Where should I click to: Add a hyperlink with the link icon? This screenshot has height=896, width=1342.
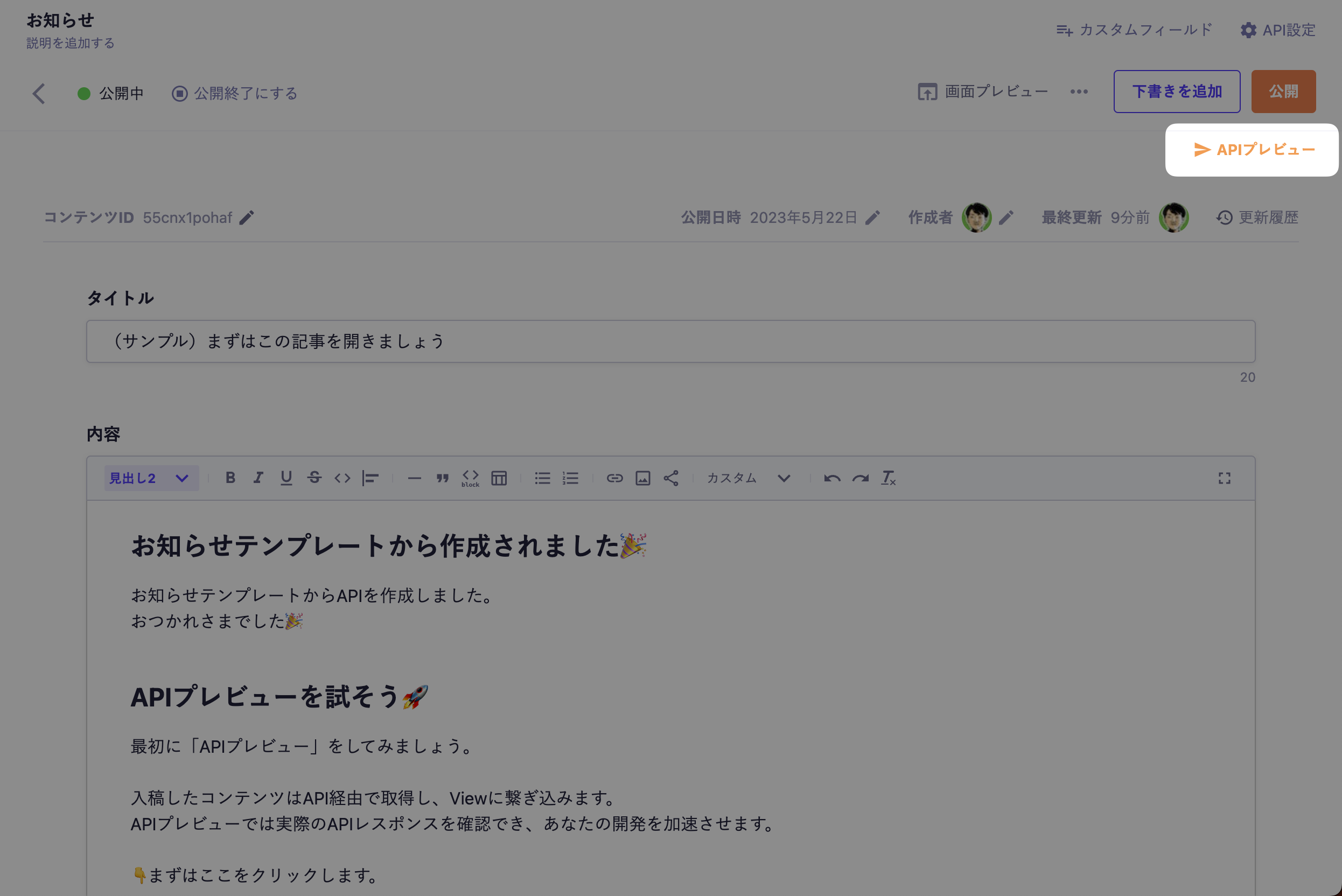coord(615,478)
